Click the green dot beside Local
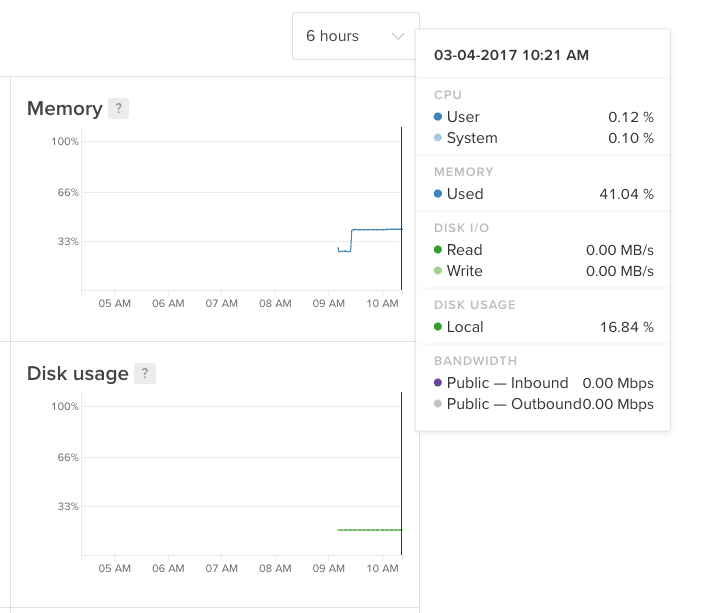Image resolution: width=721 pixels, height=613 pixels. click(x=438, y=327)
